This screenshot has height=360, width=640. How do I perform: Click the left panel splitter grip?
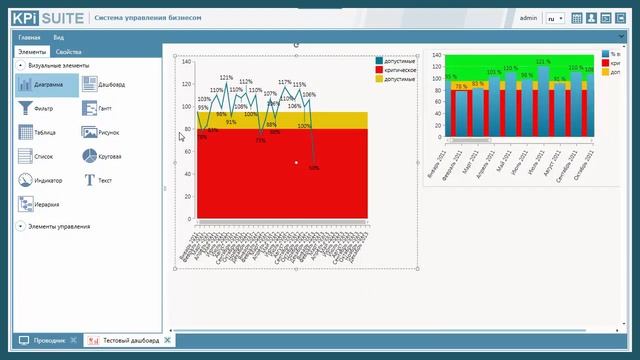click(165, 189)
